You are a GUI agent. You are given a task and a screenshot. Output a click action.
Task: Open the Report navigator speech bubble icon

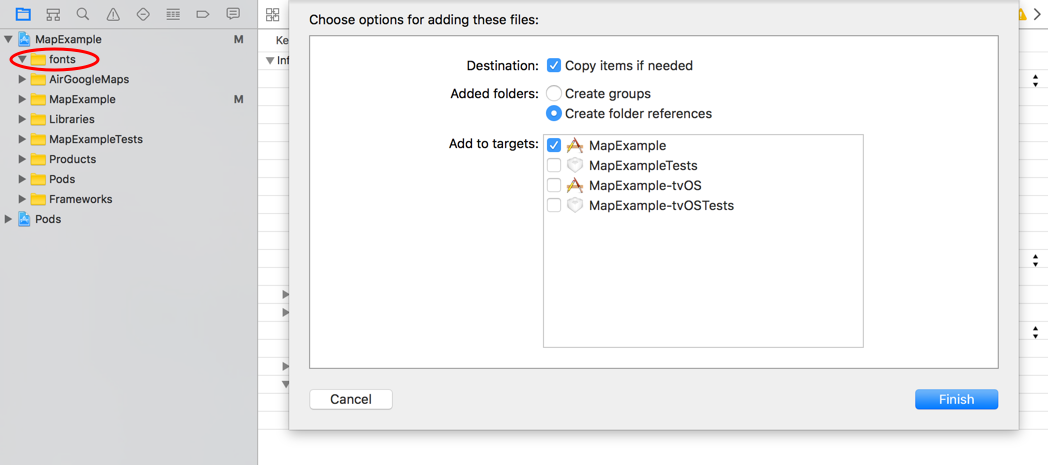tap(233, 13)
